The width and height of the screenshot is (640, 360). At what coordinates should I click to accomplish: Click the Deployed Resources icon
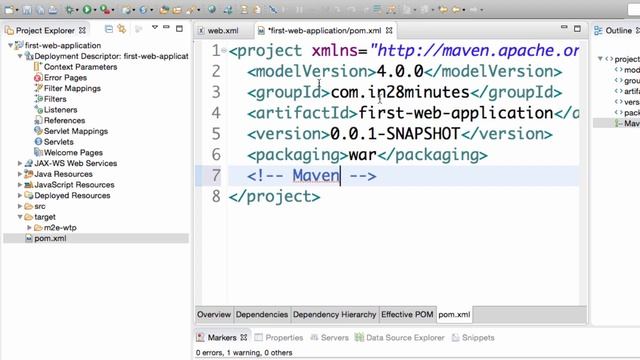[29, 196]
